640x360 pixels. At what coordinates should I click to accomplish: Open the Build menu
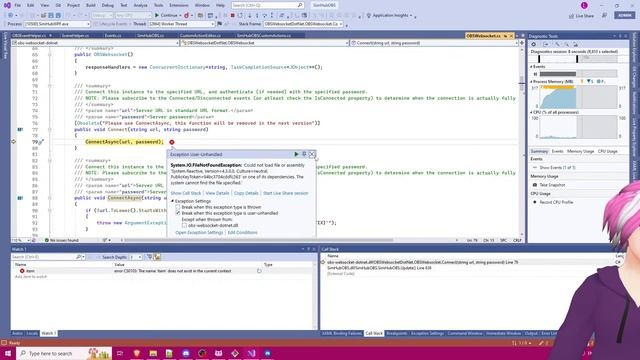click(91, 5)
